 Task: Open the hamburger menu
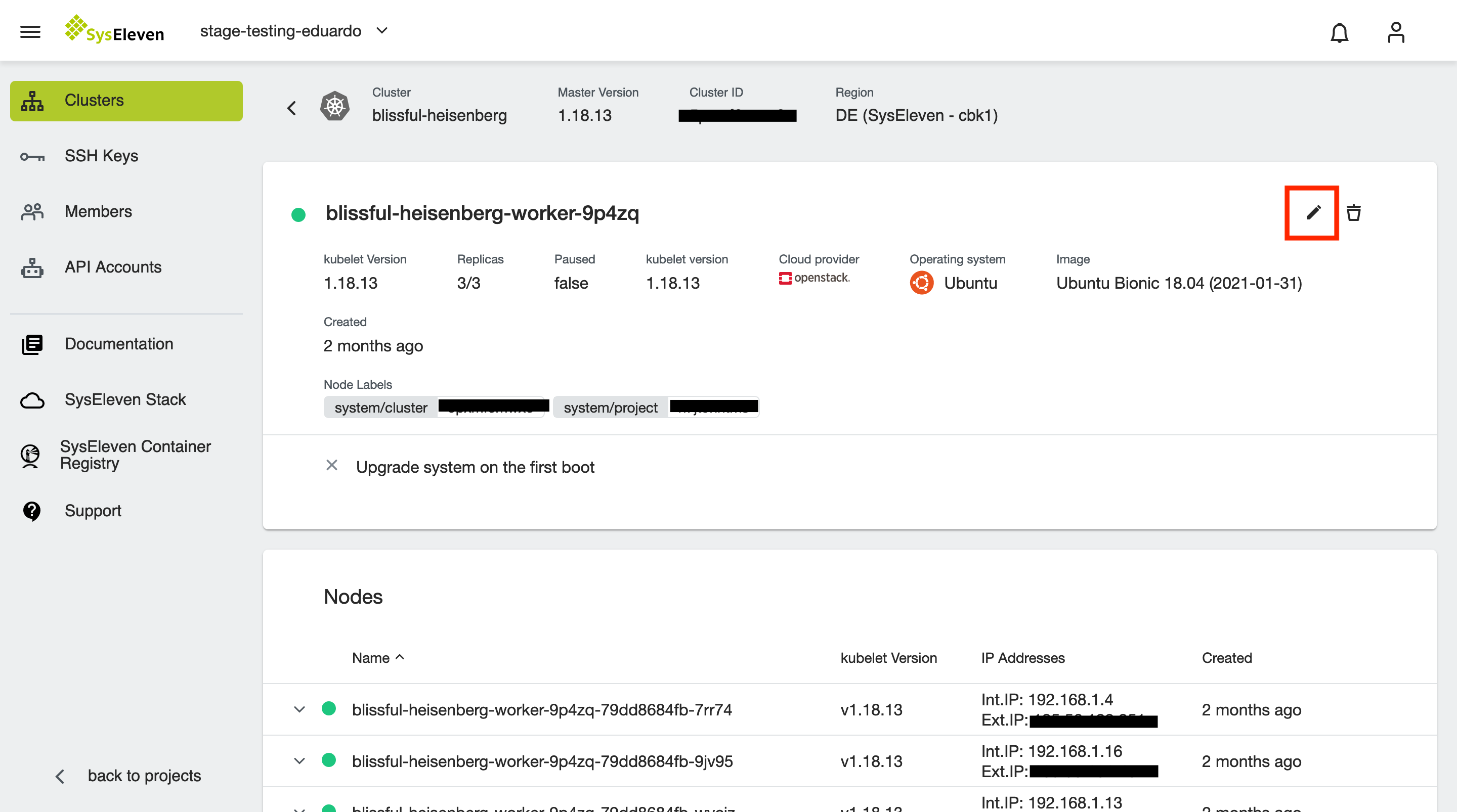[30, 31]
